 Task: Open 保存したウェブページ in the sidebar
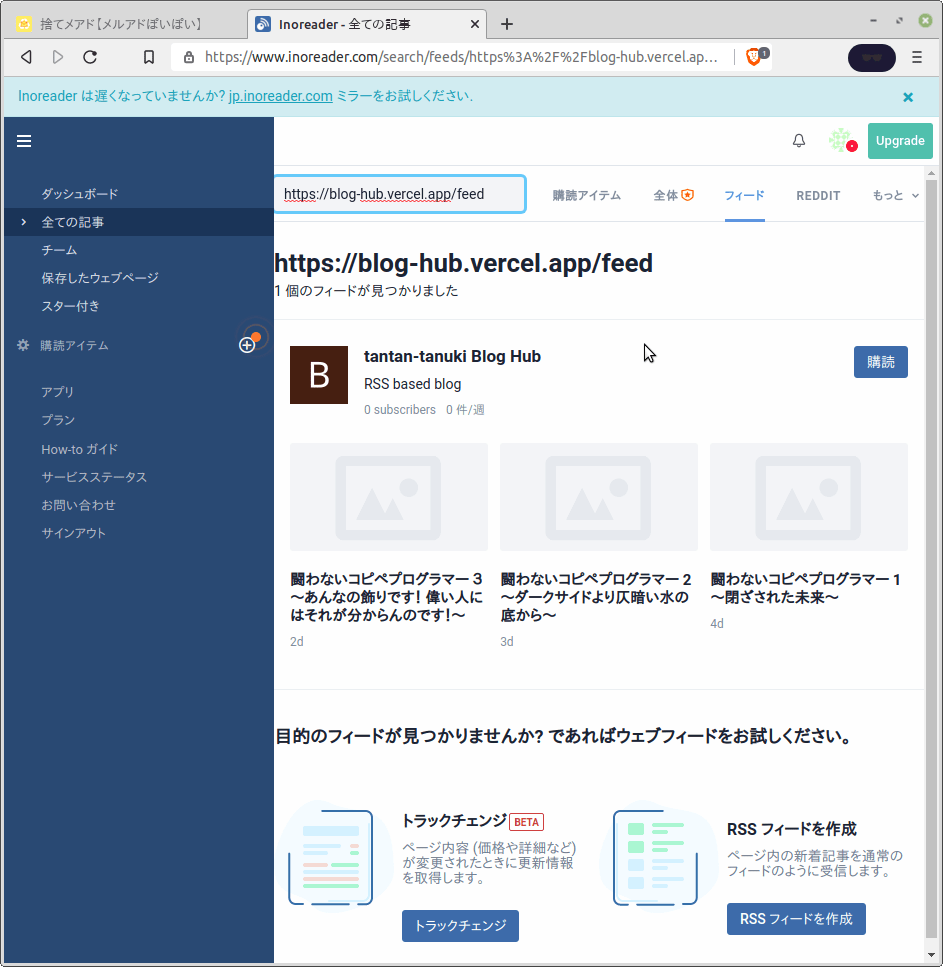100,278
